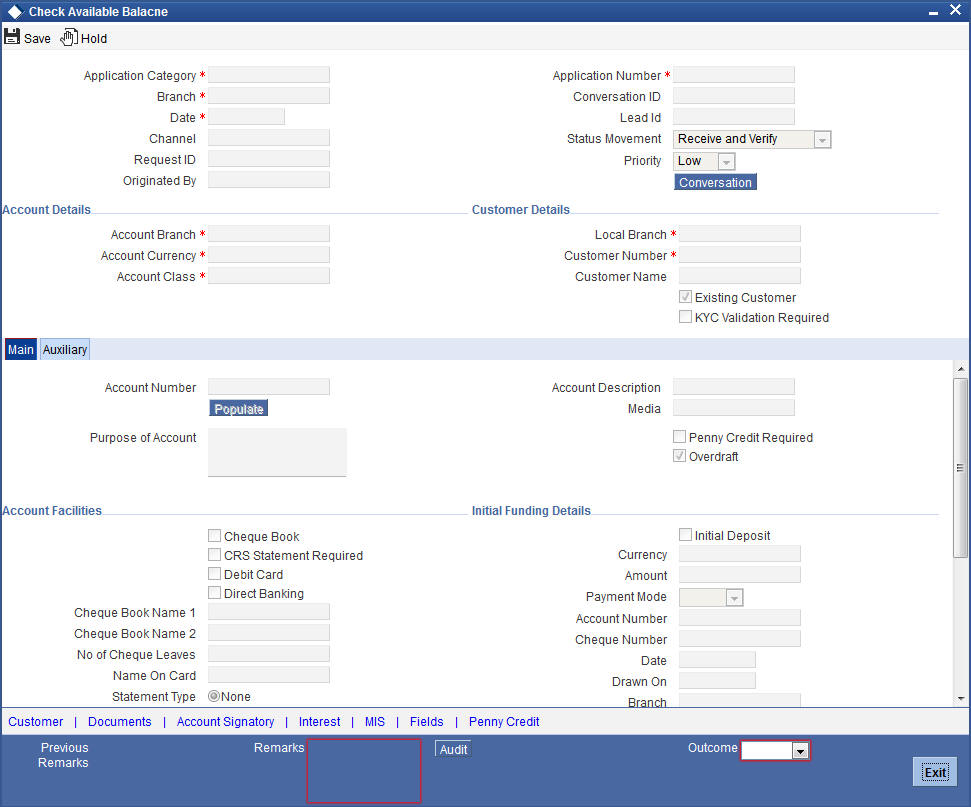Screen dimensions: 971x807
Task: Click the Cheque Number field
Action: (740, 639)
